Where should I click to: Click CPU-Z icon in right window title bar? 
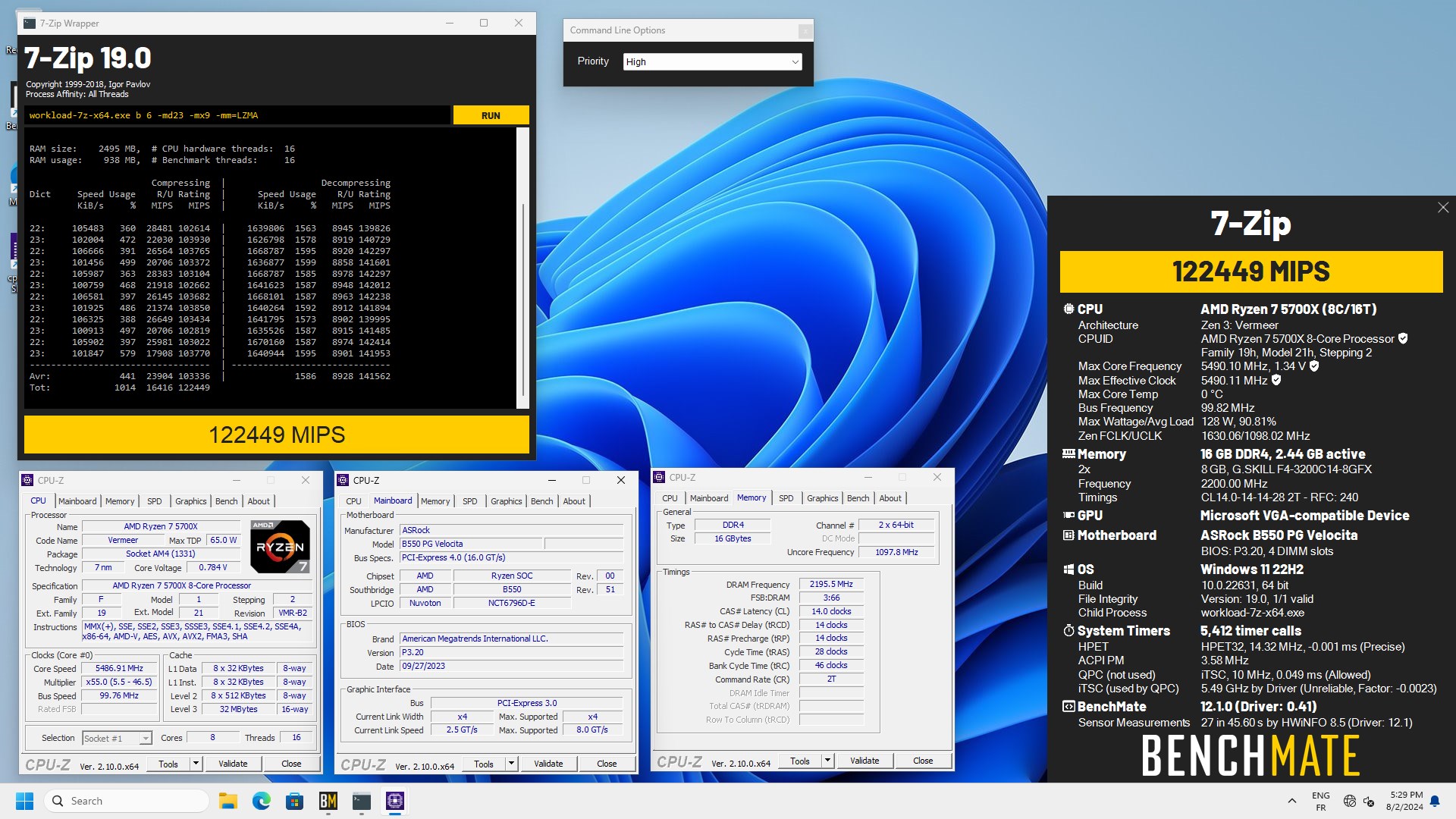tap(660, 477)
